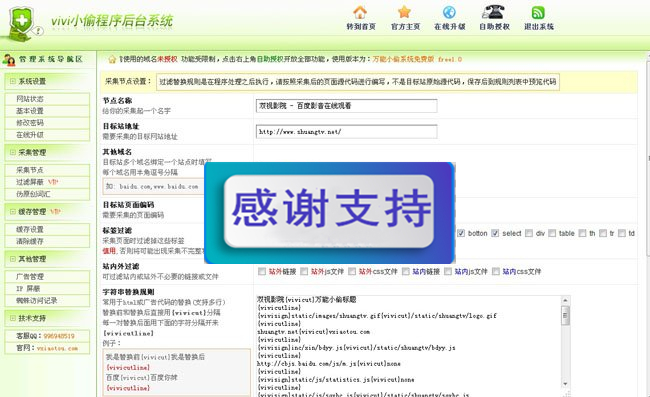The height and width of the screenshot is (397, 650).
Task: Uncheck the select tag filter checkbox
Action: [495, 233]
